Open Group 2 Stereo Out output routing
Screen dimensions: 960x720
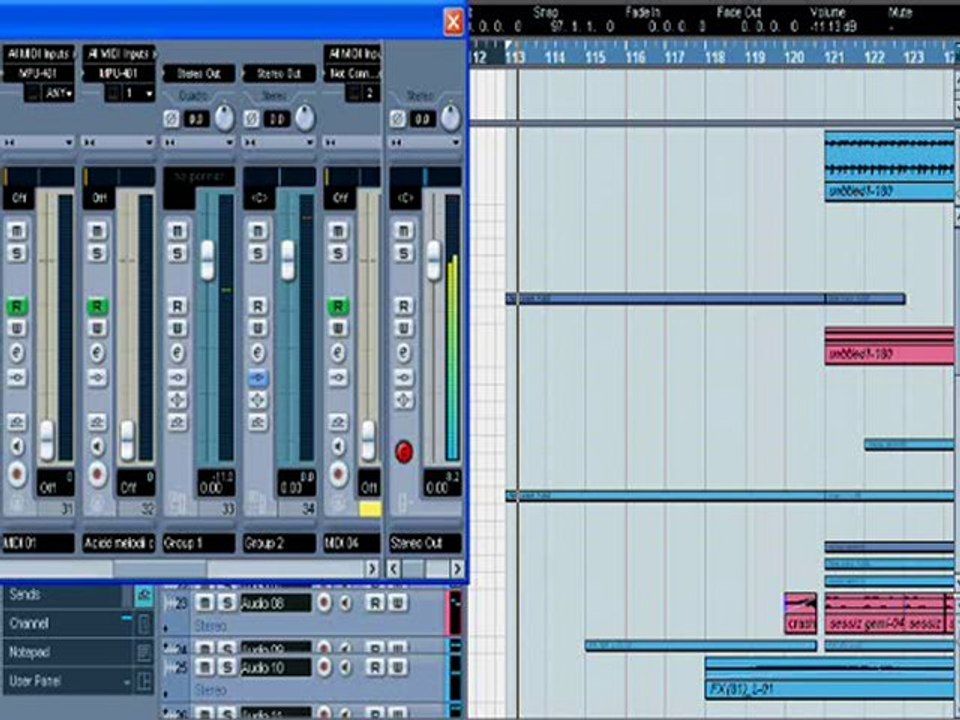[279, 73]
